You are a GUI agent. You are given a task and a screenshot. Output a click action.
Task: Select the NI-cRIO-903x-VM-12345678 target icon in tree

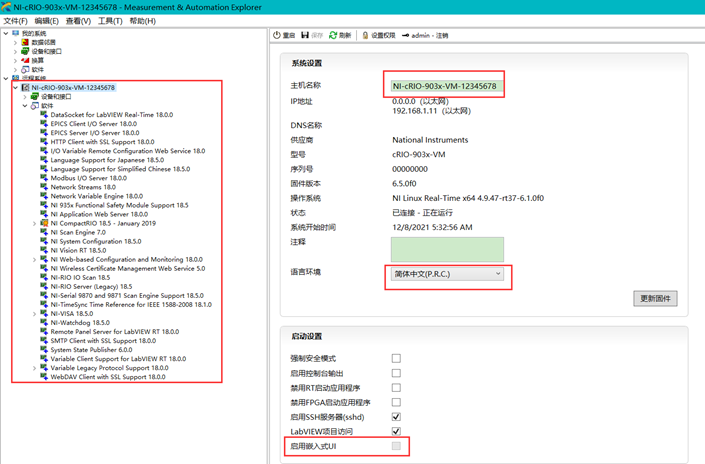(26, 88)
